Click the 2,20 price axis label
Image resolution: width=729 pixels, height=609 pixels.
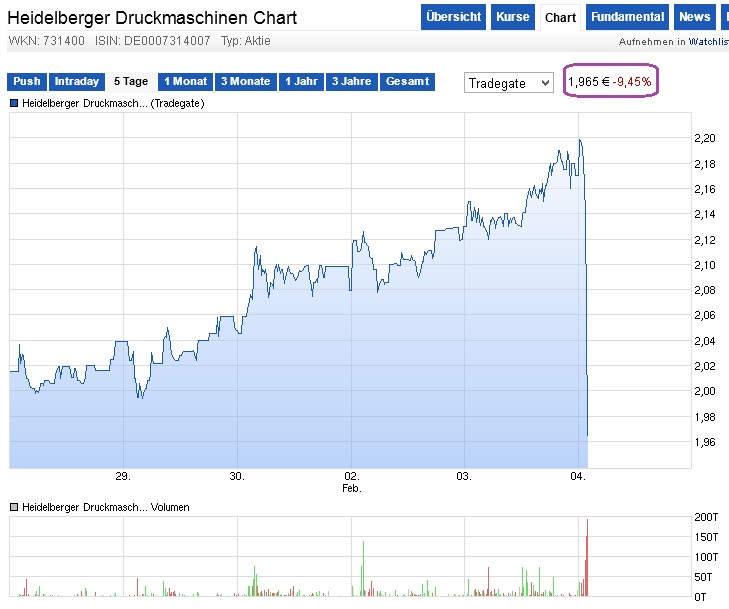[x=705, y=138]
